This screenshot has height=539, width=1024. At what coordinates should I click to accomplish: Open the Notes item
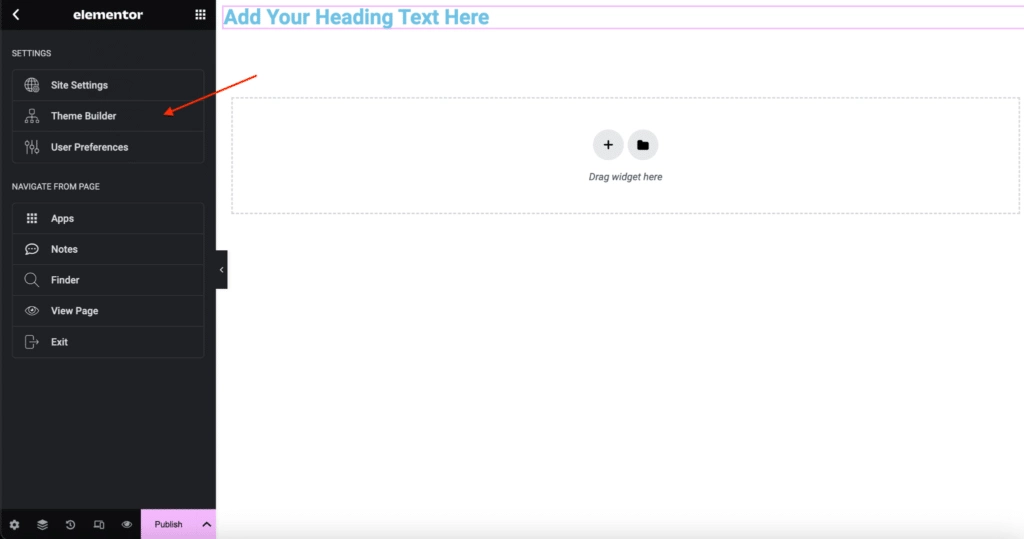108,249
